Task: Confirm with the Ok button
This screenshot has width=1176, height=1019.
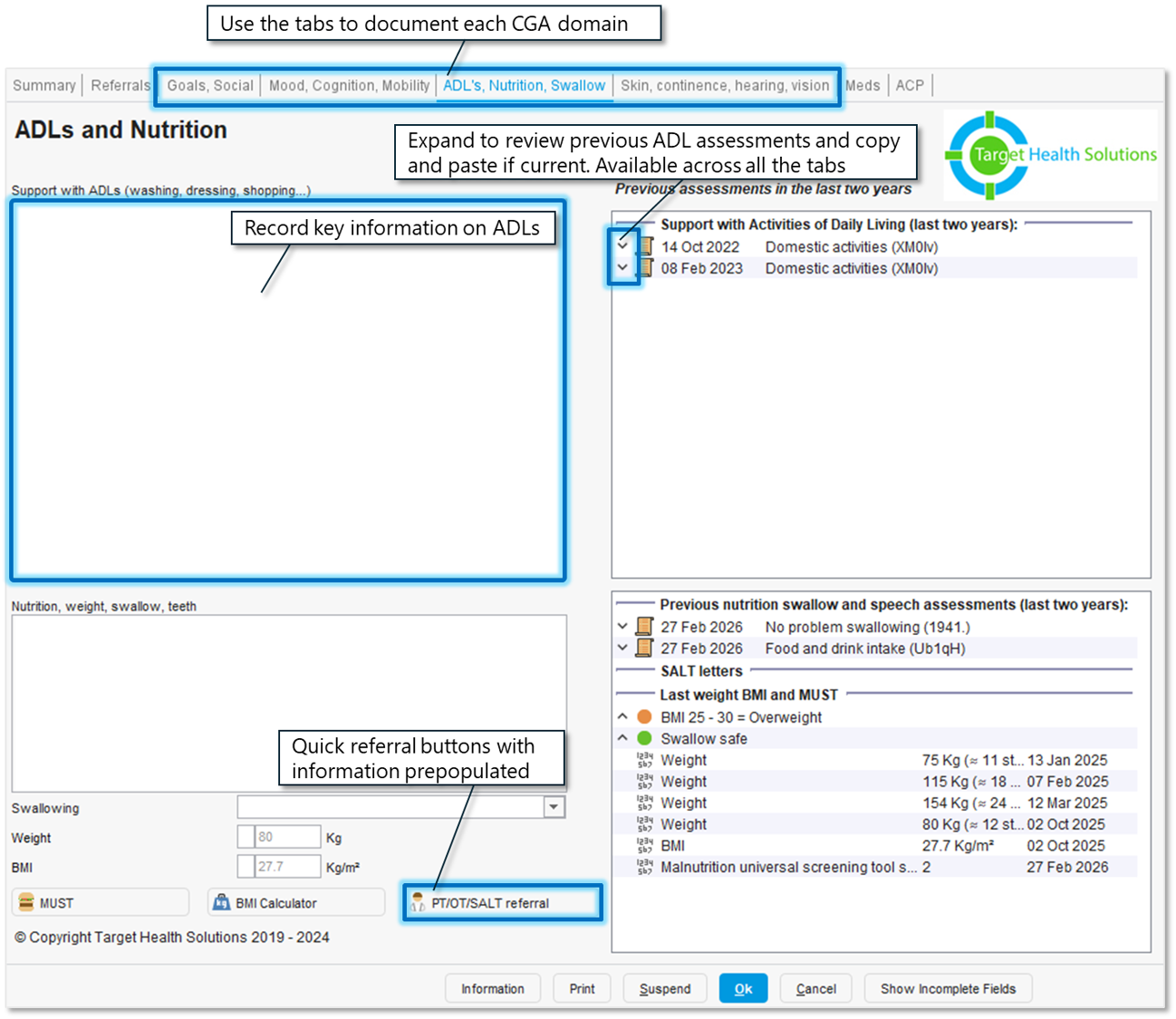Action: click(743, 988)
